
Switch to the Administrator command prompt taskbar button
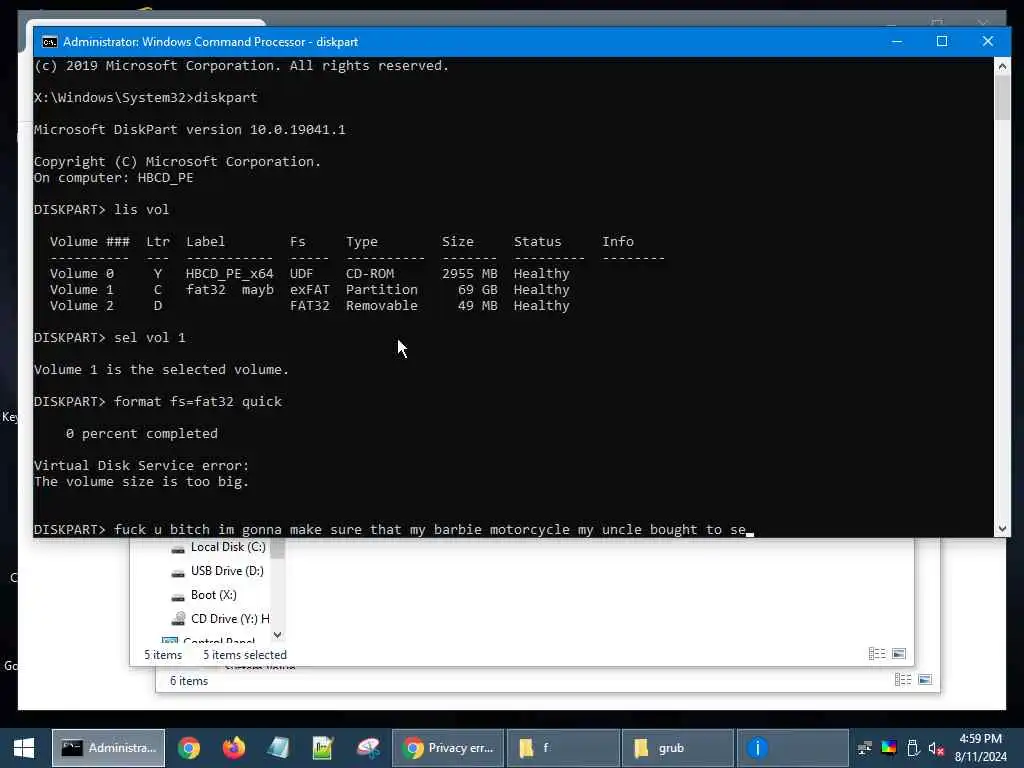(x=108, y=748)
